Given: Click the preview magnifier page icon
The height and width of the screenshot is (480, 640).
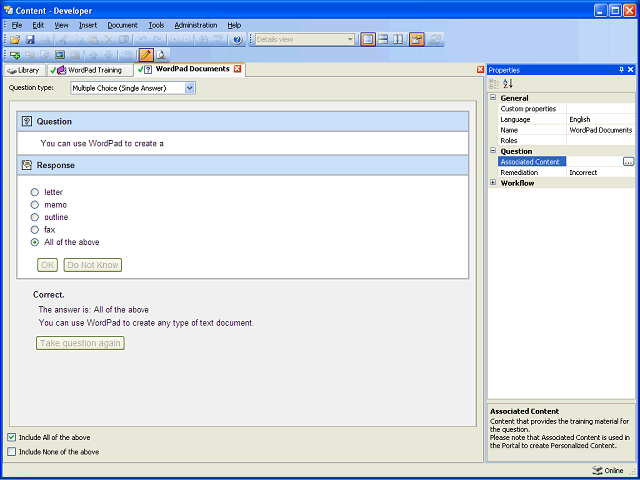Looking at the screenshot, I should (161, 55).
